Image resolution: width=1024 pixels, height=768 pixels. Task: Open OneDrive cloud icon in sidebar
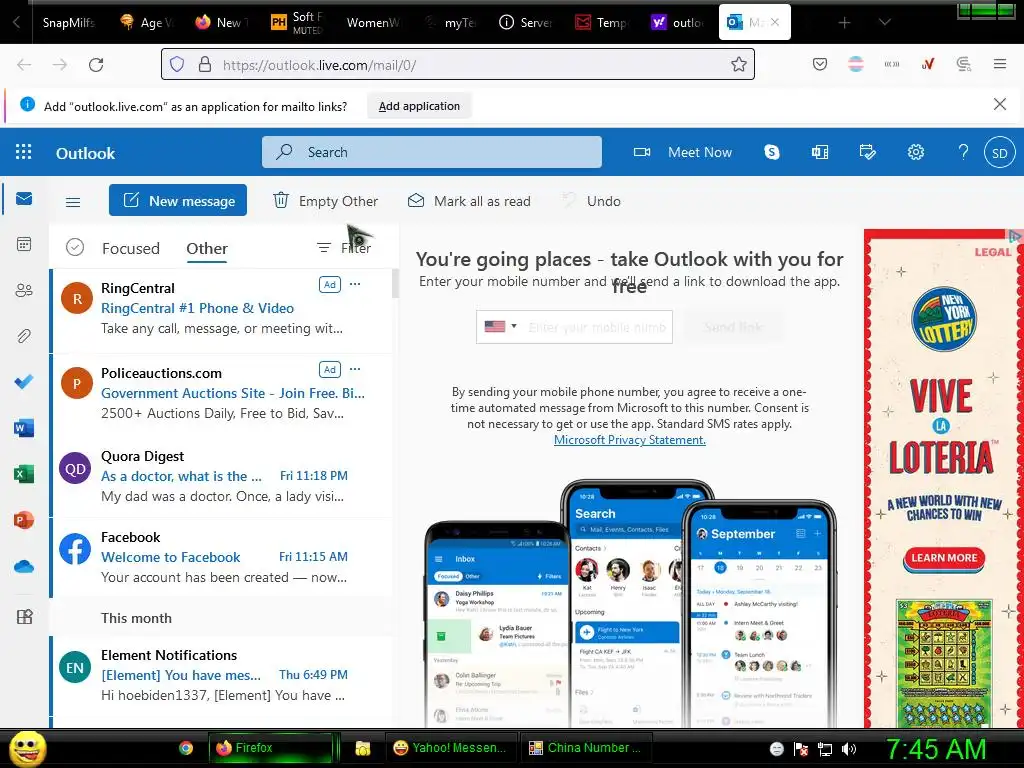(24, 566)
